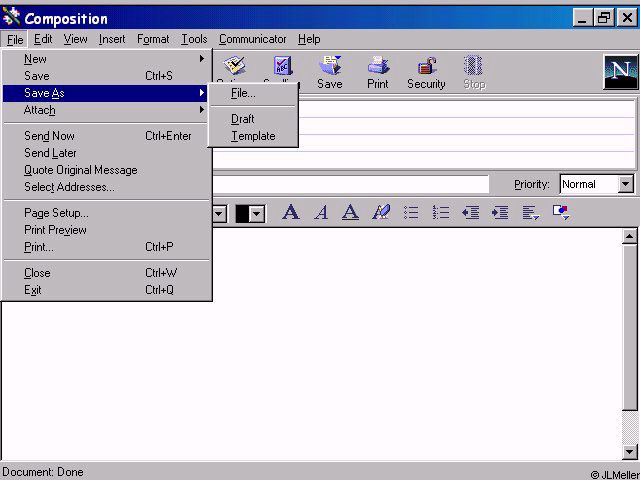The width and height of the screenshot is (640, 480).
Task: Open Page Setup... menu item
Action: point(107,213)
